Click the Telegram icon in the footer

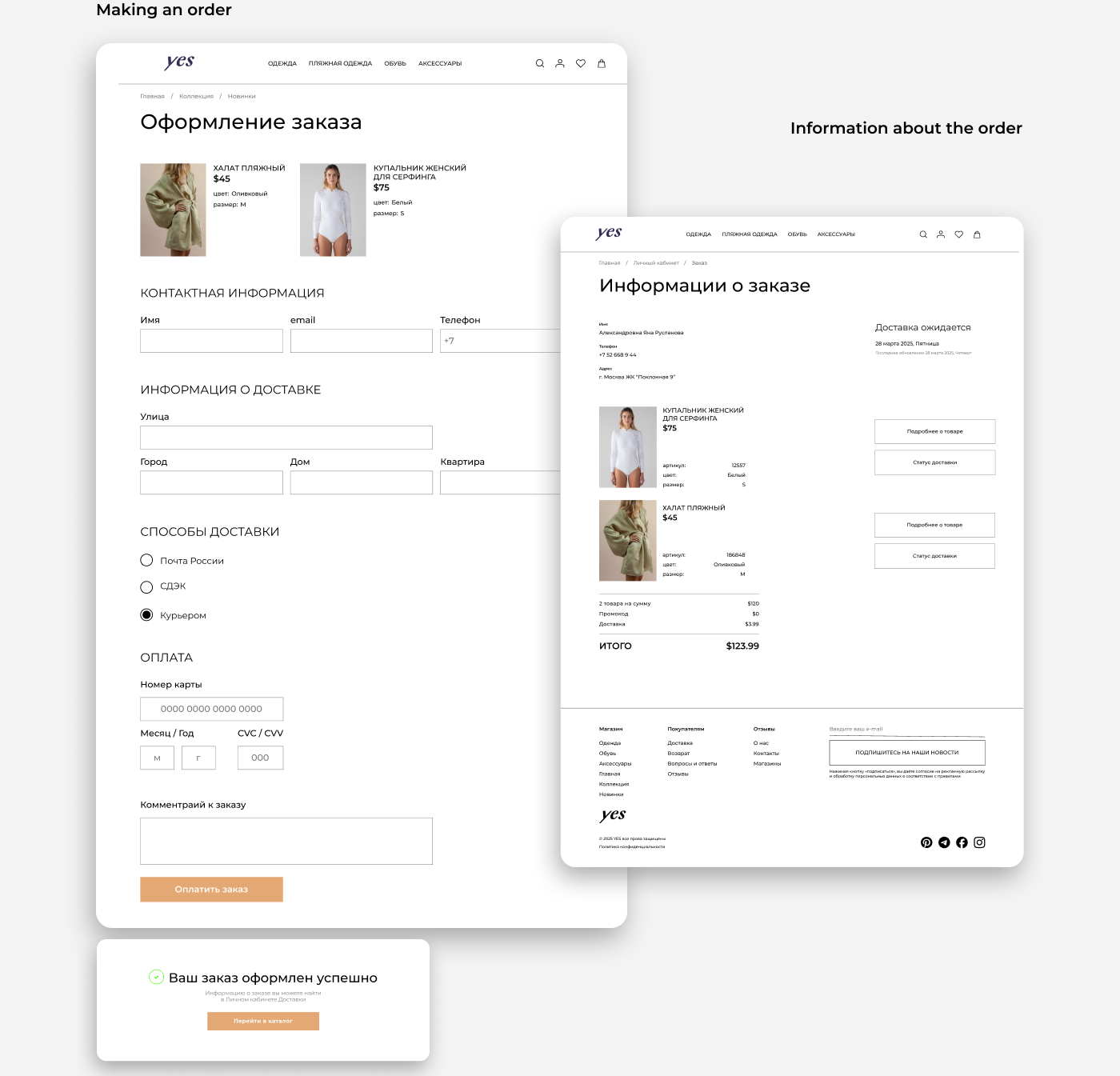coord(944,842)
